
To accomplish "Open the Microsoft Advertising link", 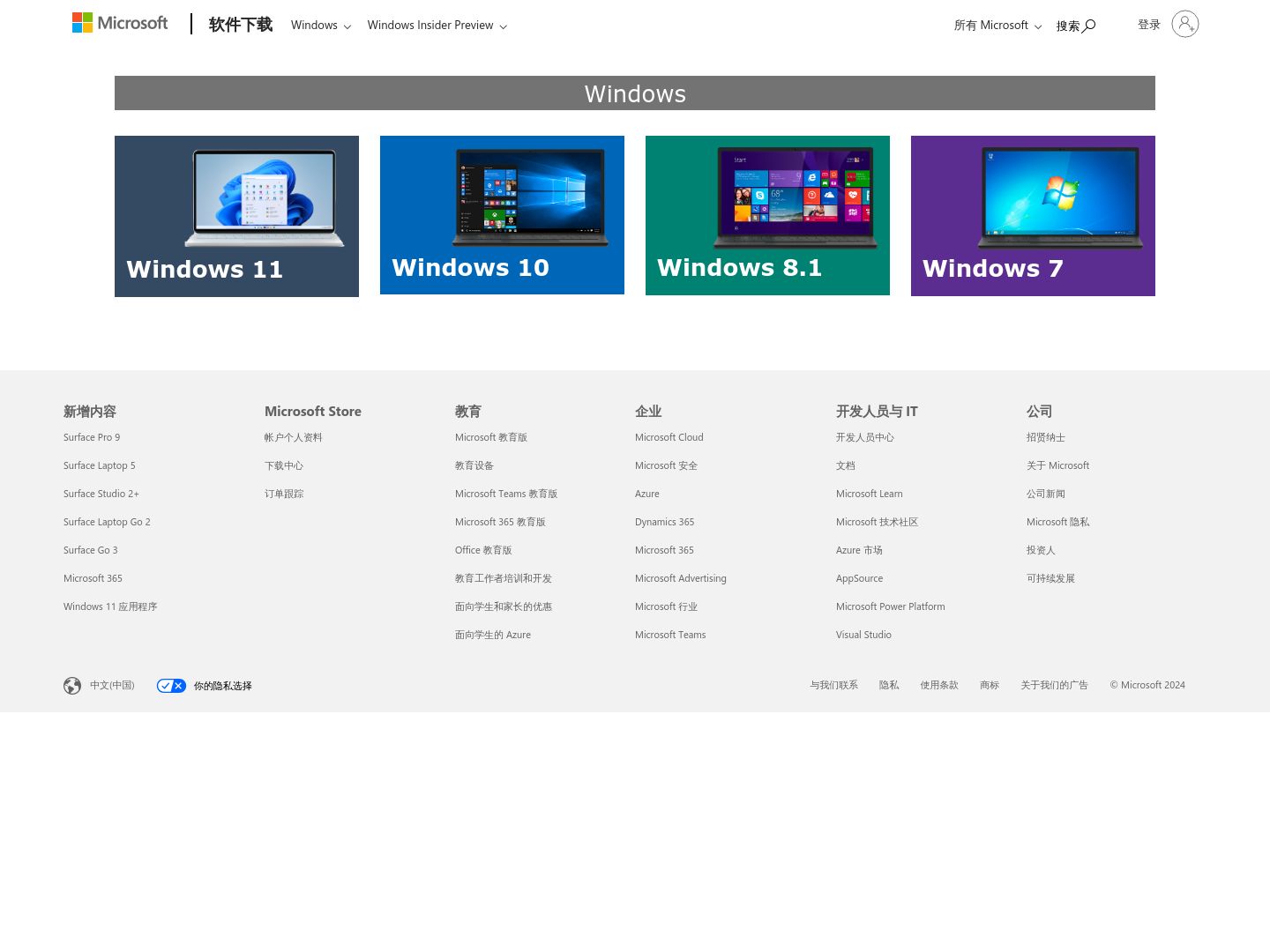I will (681, 578).
